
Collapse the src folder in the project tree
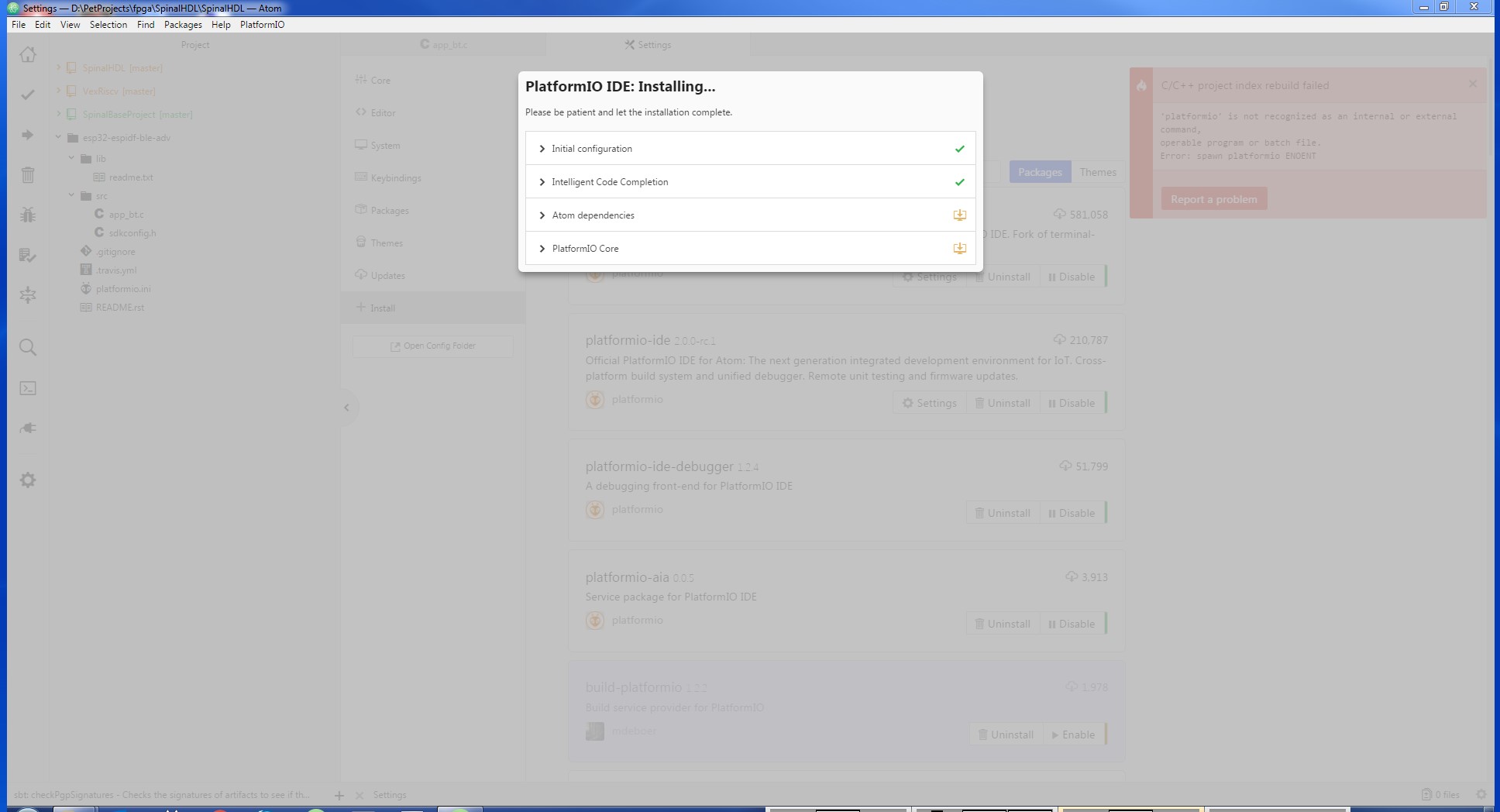coord(72,195)
